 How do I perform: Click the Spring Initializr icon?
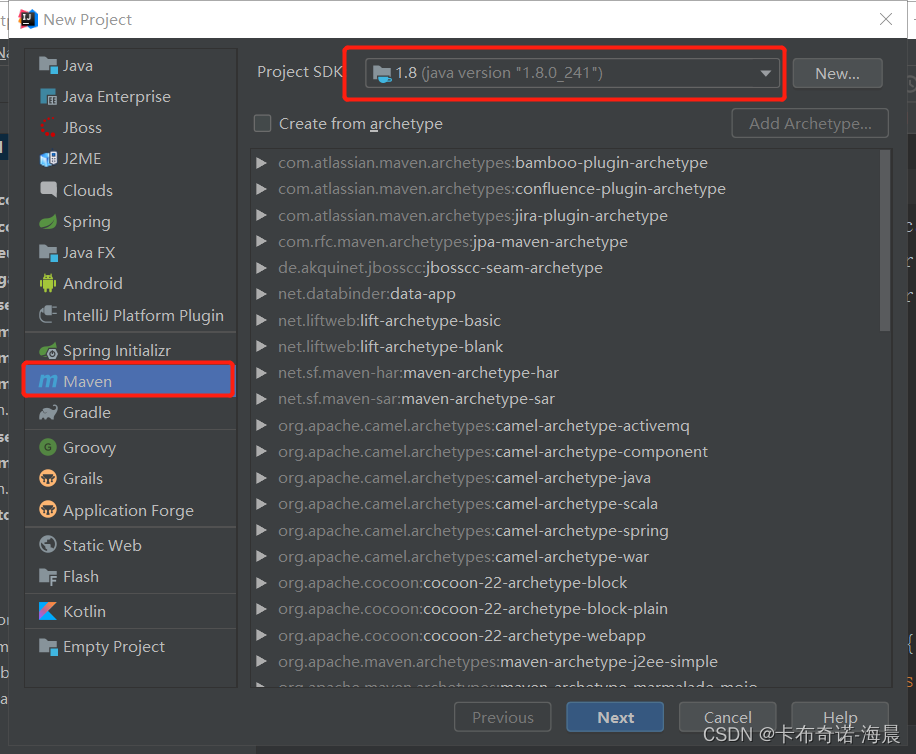pos(48,350)
